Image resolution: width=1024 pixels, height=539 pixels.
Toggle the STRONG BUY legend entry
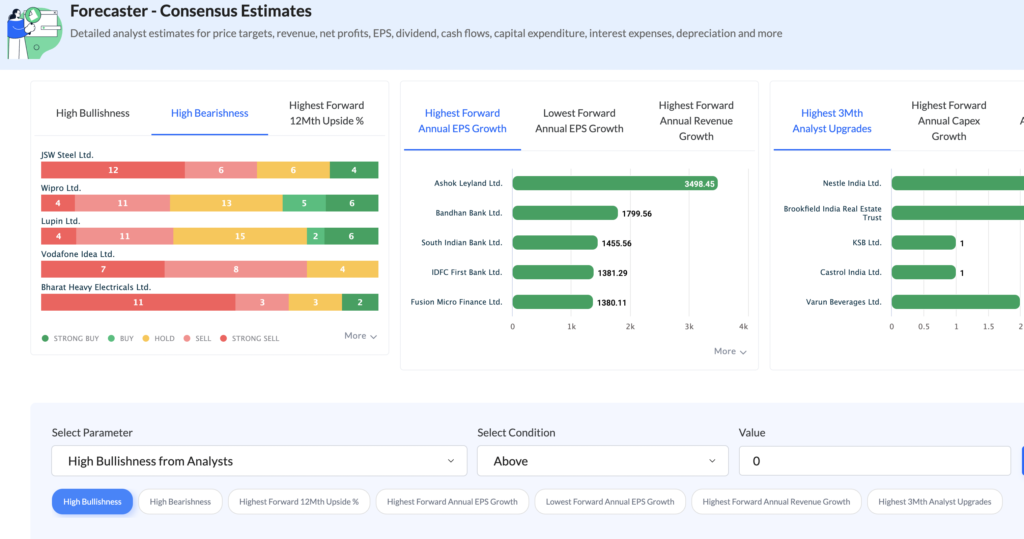(71, 338)
